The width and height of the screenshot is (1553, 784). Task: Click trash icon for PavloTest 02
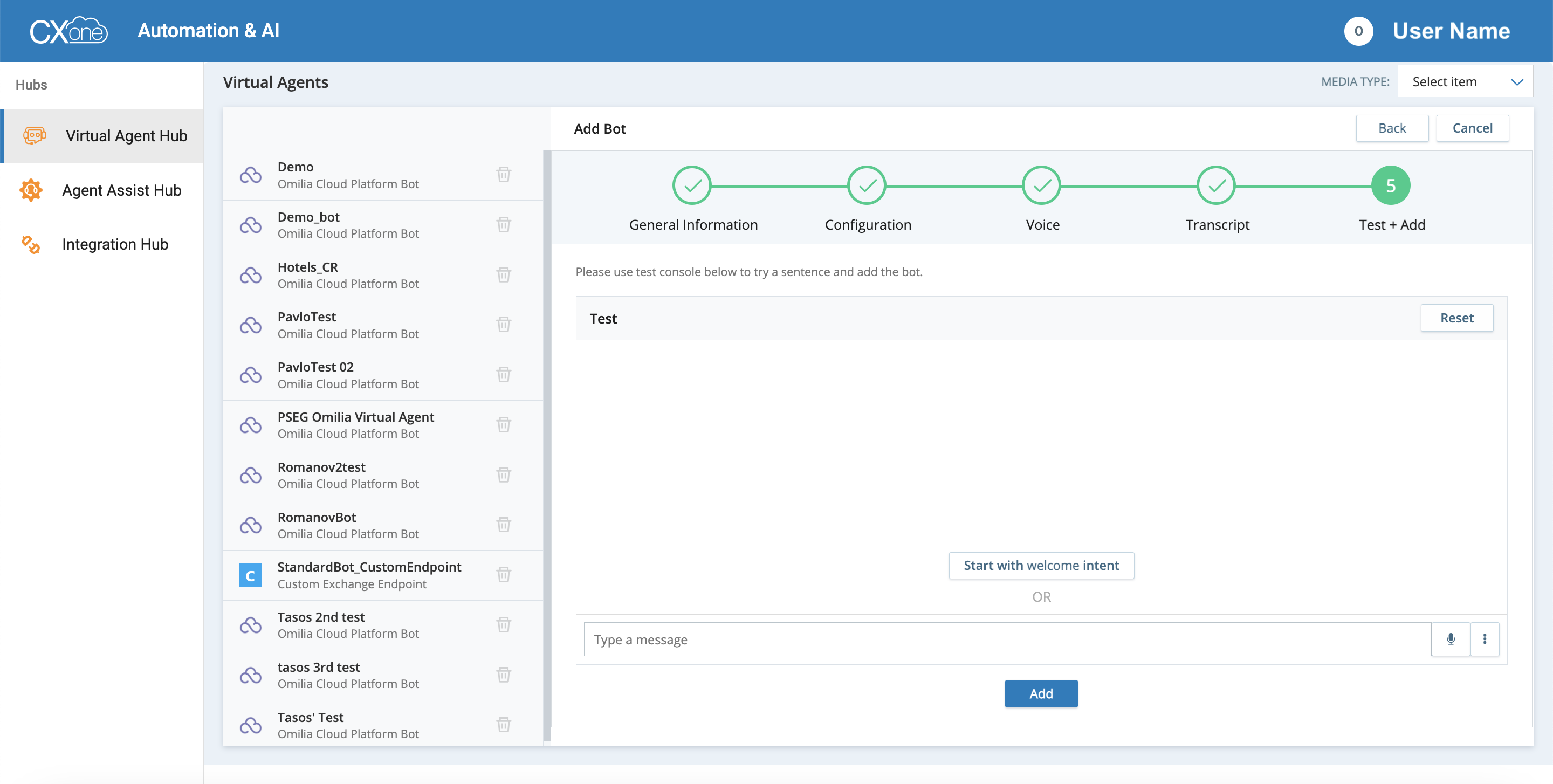[504, 374]
